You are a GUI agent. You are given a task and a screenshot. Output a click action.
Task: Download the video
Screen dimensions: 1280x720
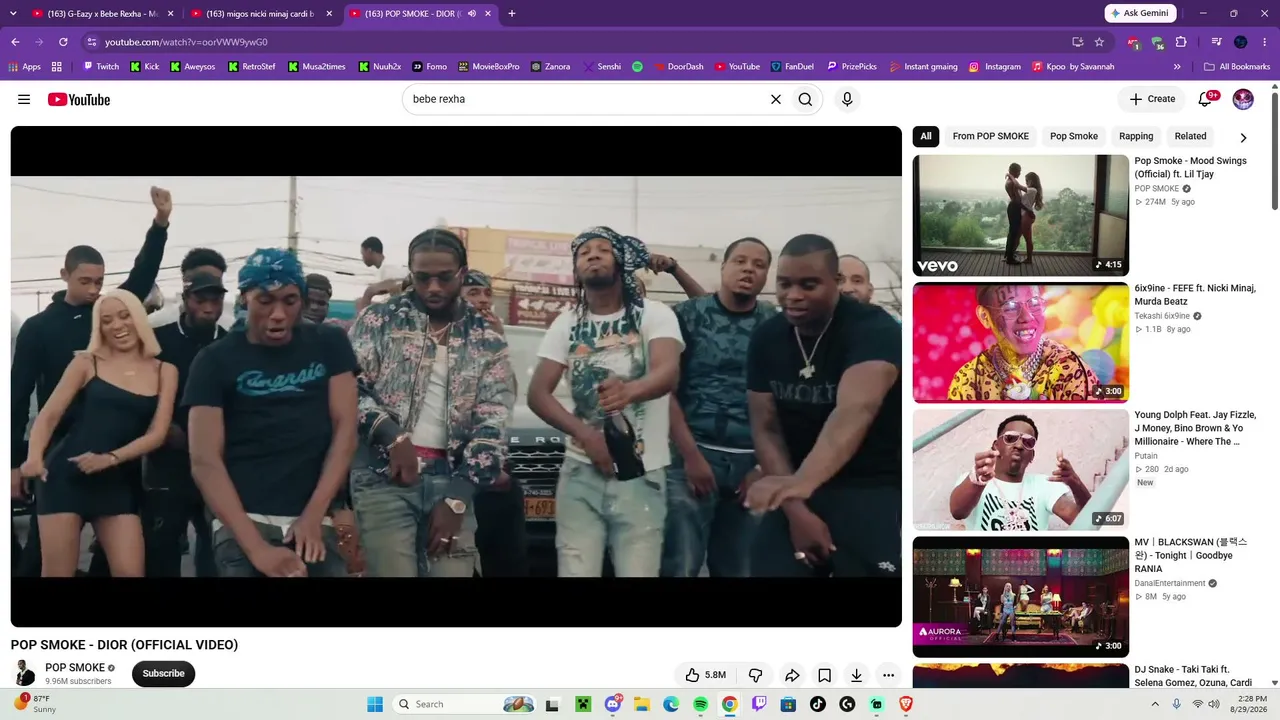pos(856,675)
